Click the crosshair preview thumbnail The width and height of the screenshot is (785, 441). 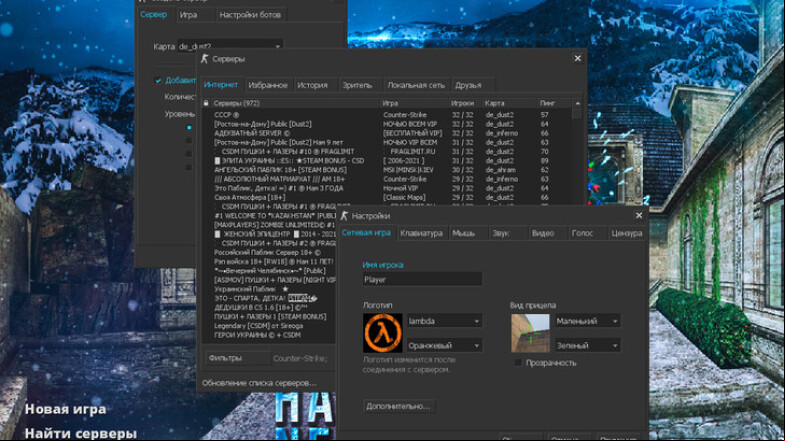530,333
